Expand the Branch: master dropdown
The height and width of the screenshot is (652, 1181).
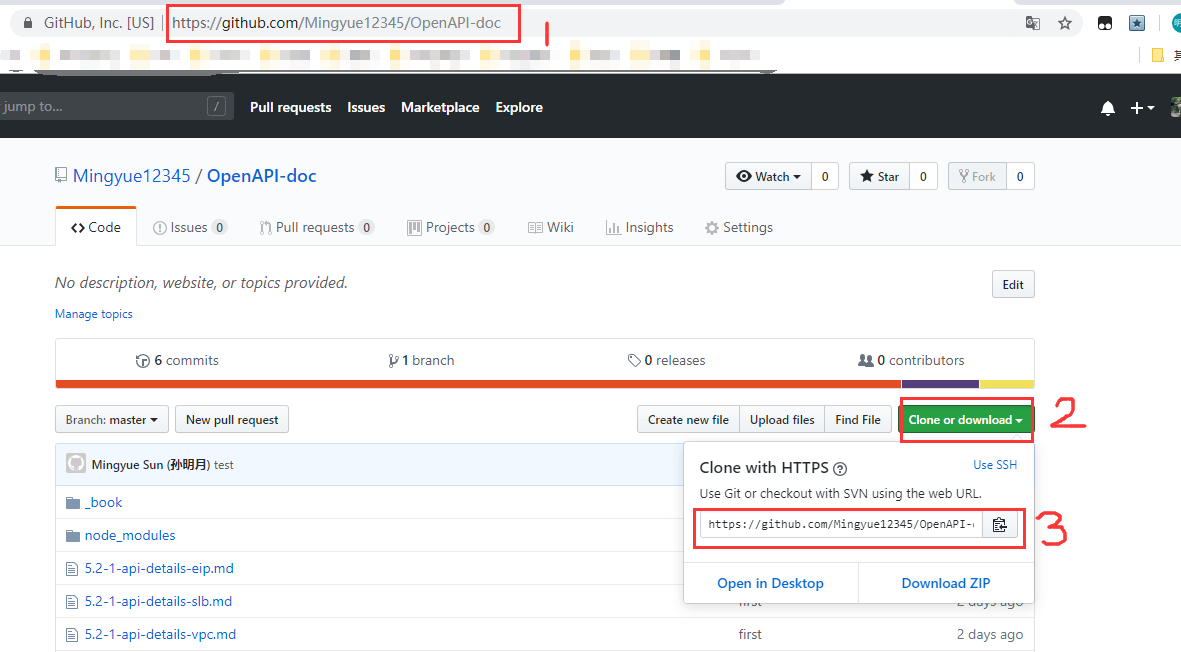[111, 419]
